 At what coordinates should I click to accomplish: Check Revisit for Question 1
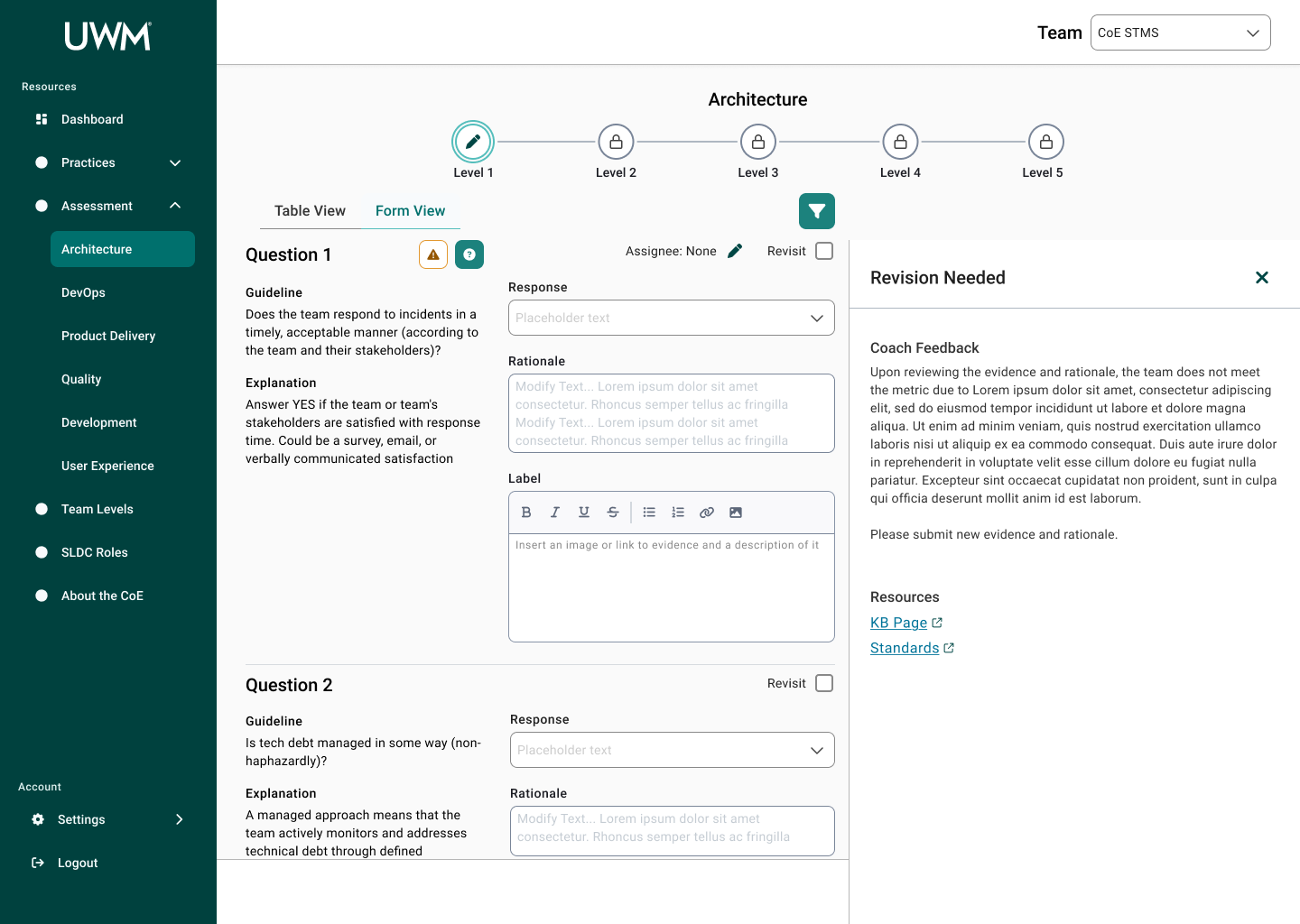(824, 251)
